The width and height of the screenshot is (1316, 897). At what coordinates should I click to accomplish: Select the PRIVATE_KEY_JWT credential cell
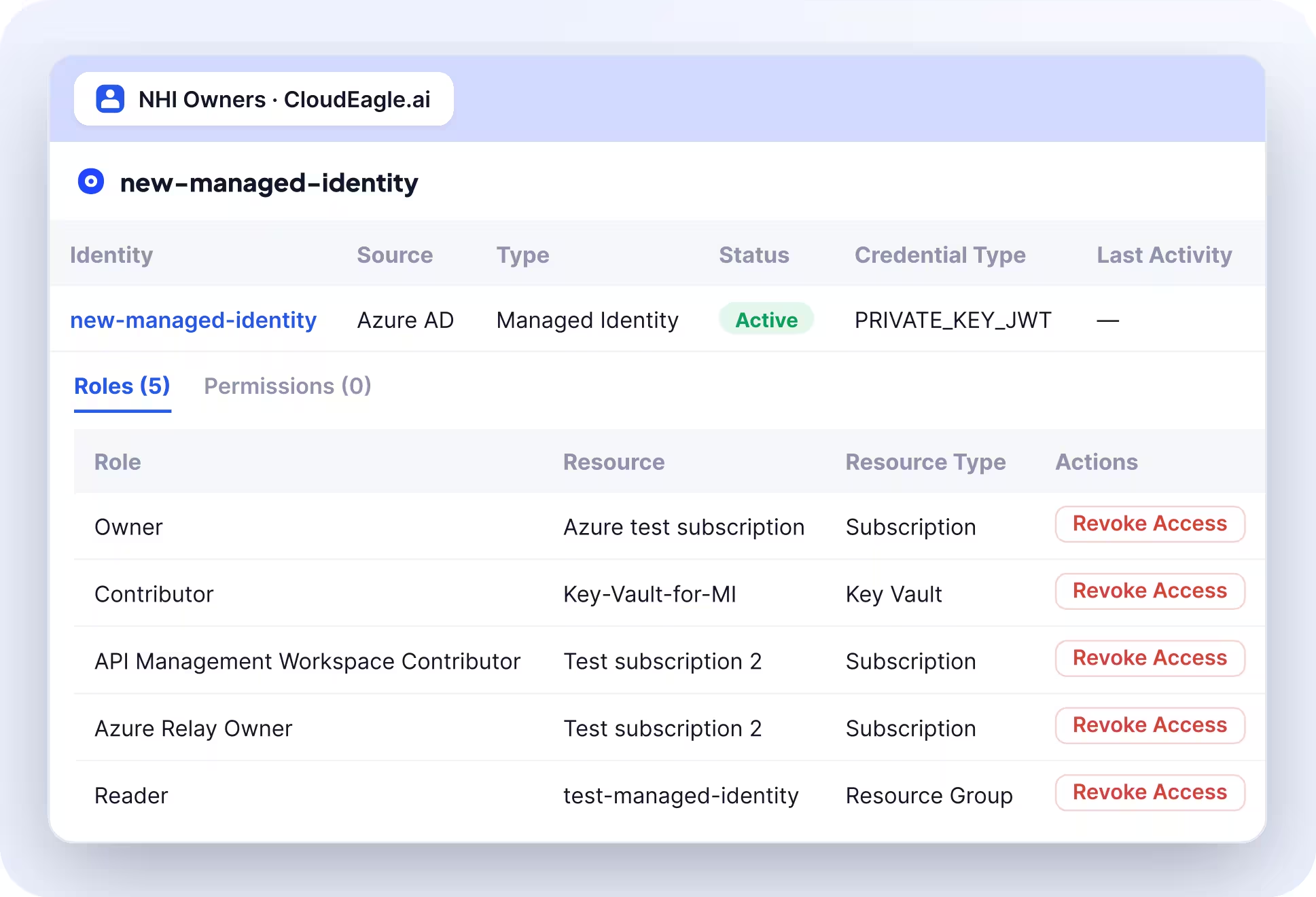(953, 320)
